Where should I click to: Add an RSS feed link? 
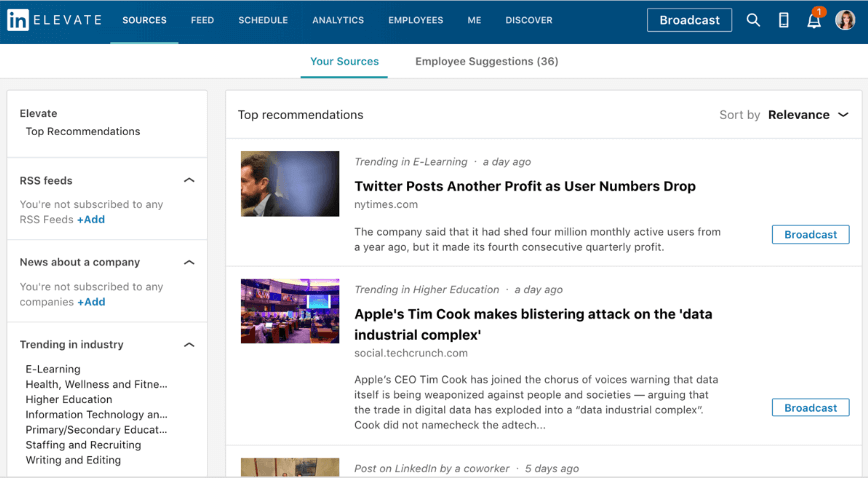tap(91, 219)
